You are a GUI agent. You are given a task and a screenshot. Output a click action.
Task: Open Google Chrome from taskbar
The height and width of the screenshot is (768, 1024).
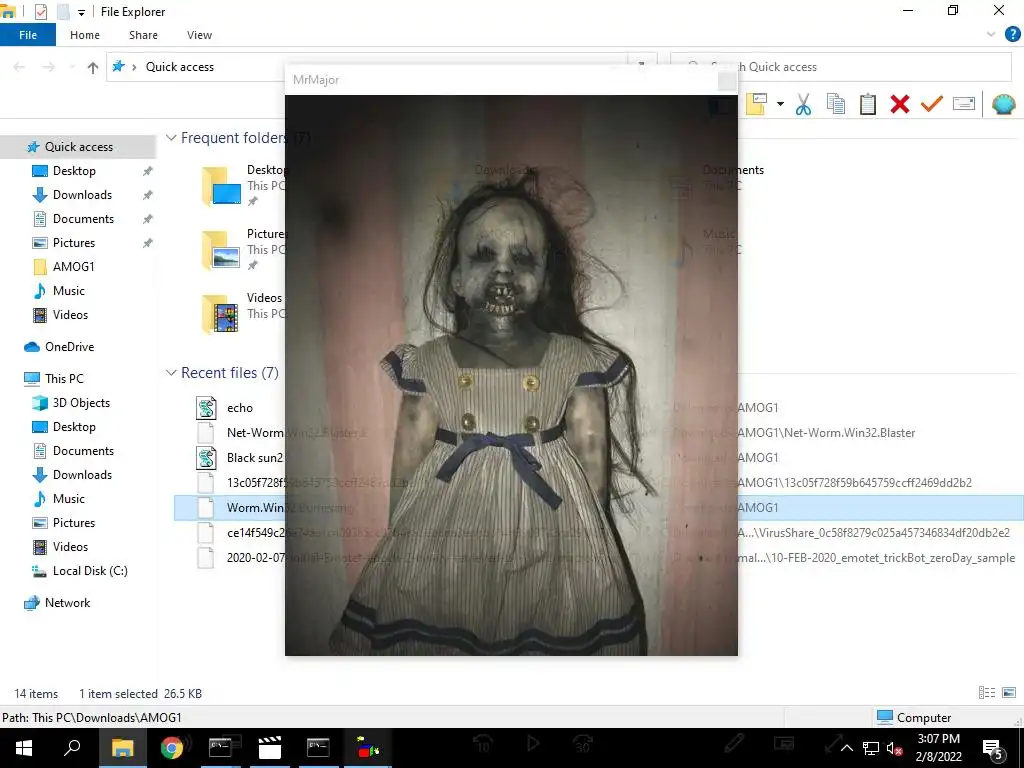click(172, 748)
